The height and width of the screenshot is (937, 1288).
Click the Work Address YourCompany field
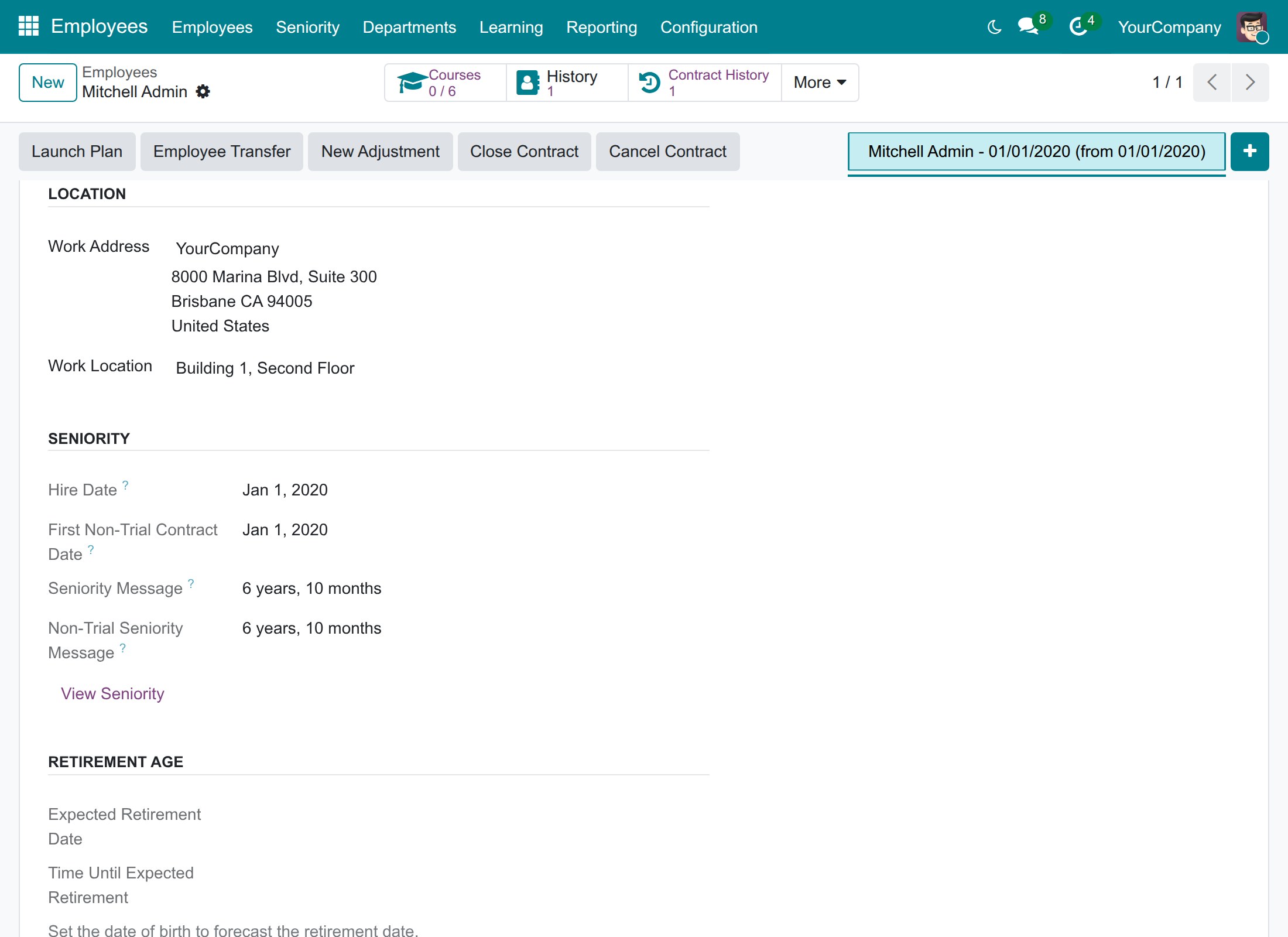pyautogui.click(x=227, y=249)
